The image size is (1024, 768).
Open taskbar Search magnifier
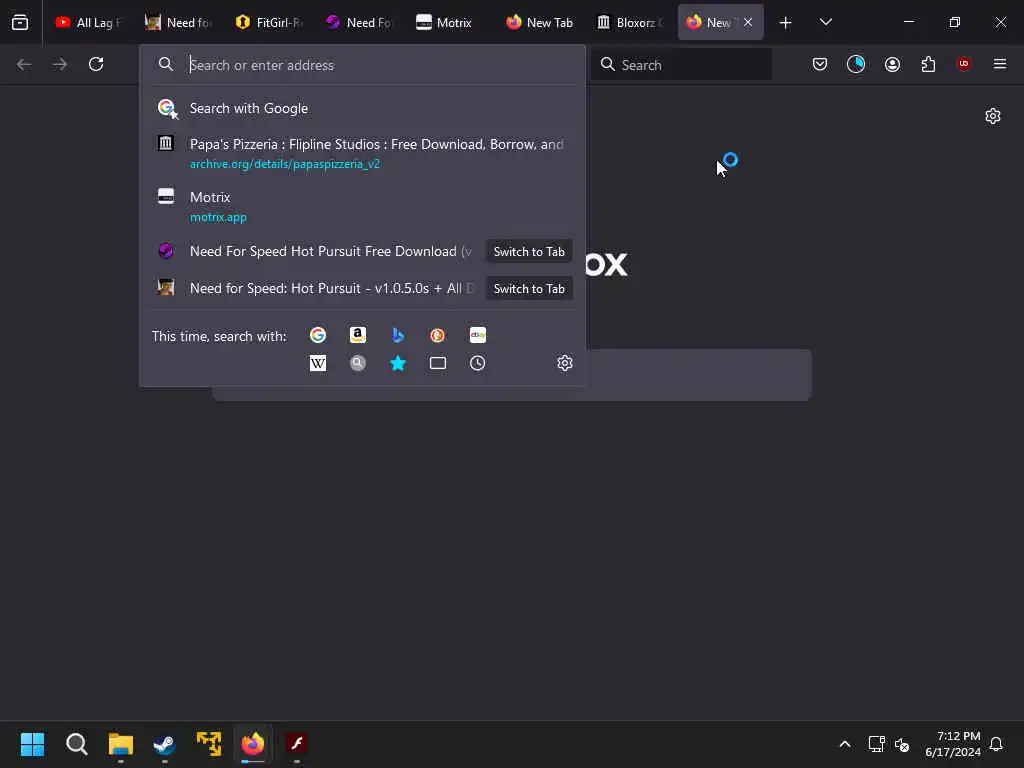(76, 744)
